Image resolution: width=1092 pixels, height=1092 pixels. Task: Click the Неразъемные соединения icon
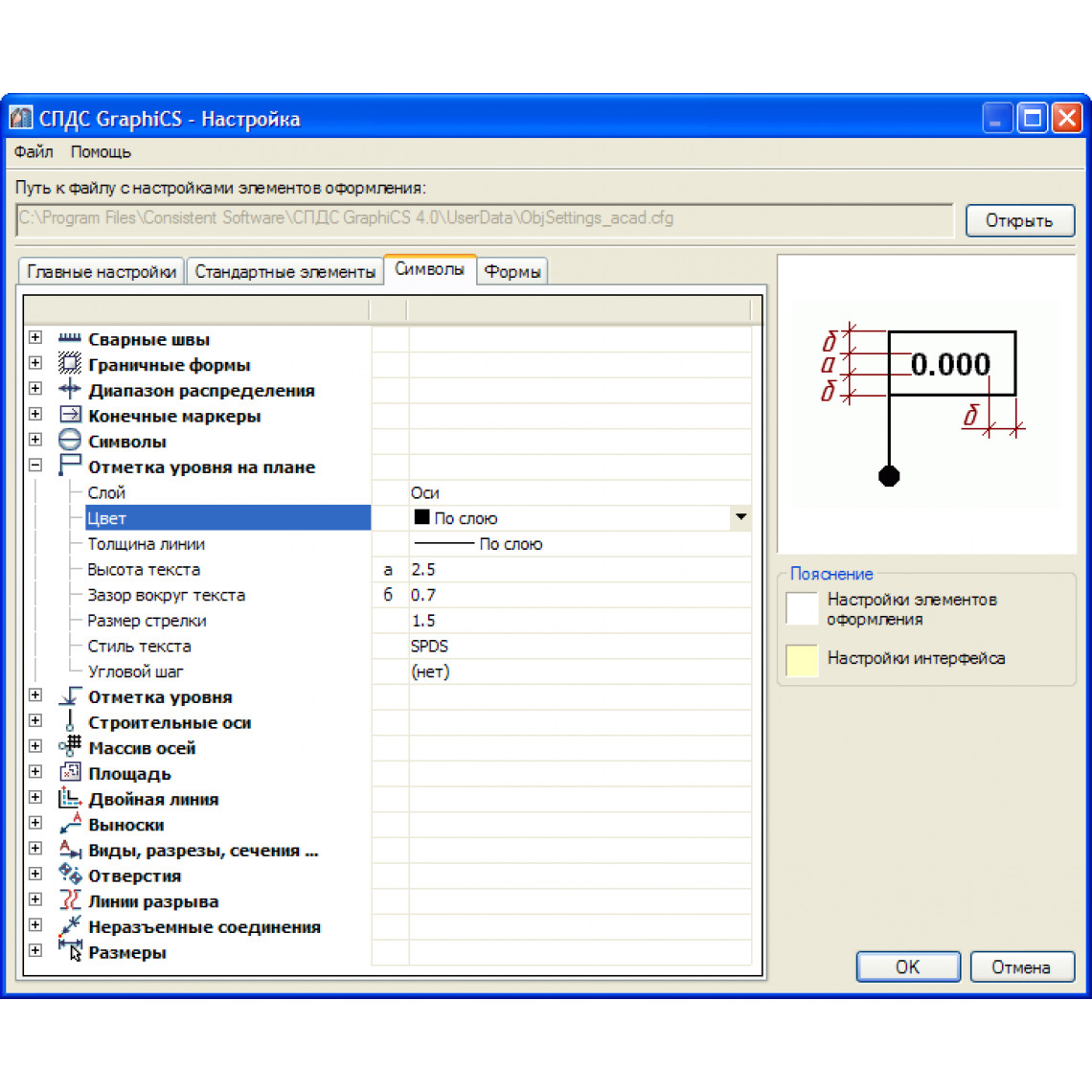tap(70, 925)
